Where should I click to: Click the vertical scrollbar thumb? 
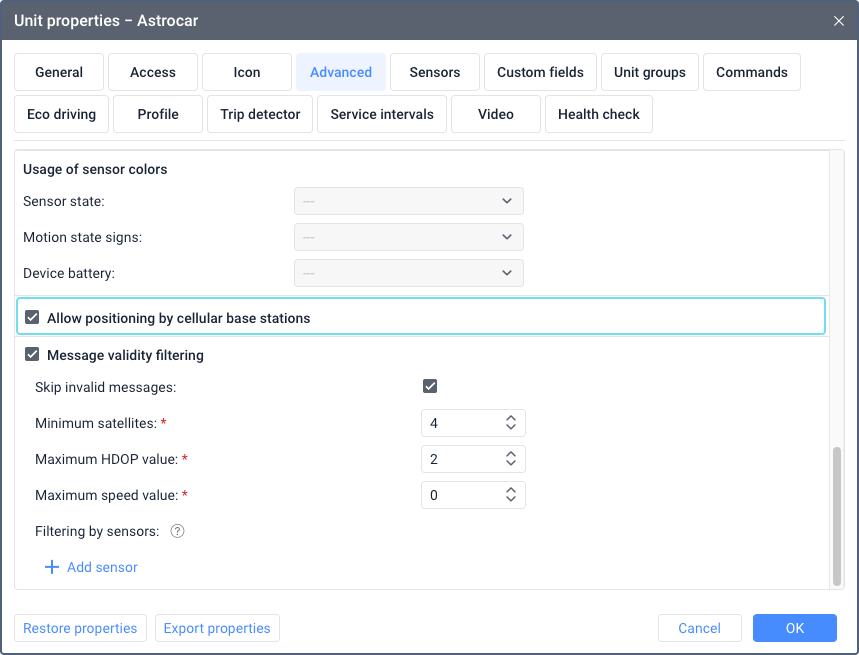[x=837, y=515]
